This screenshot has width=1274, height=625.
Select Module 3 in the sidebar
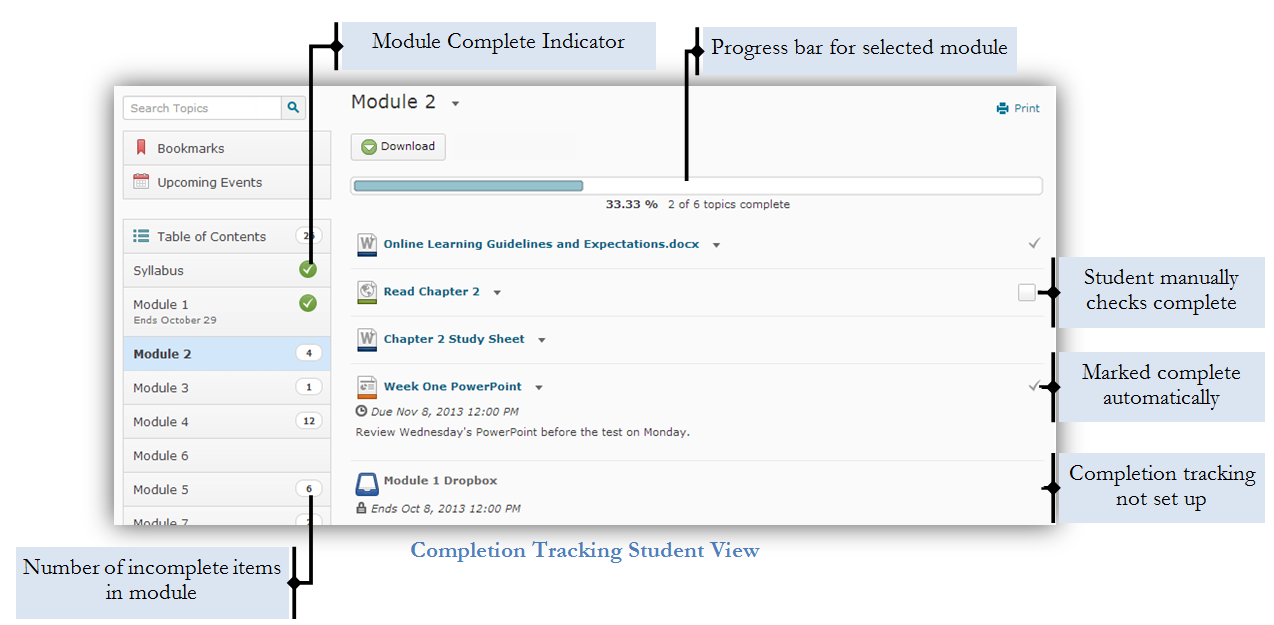[161, 388]
